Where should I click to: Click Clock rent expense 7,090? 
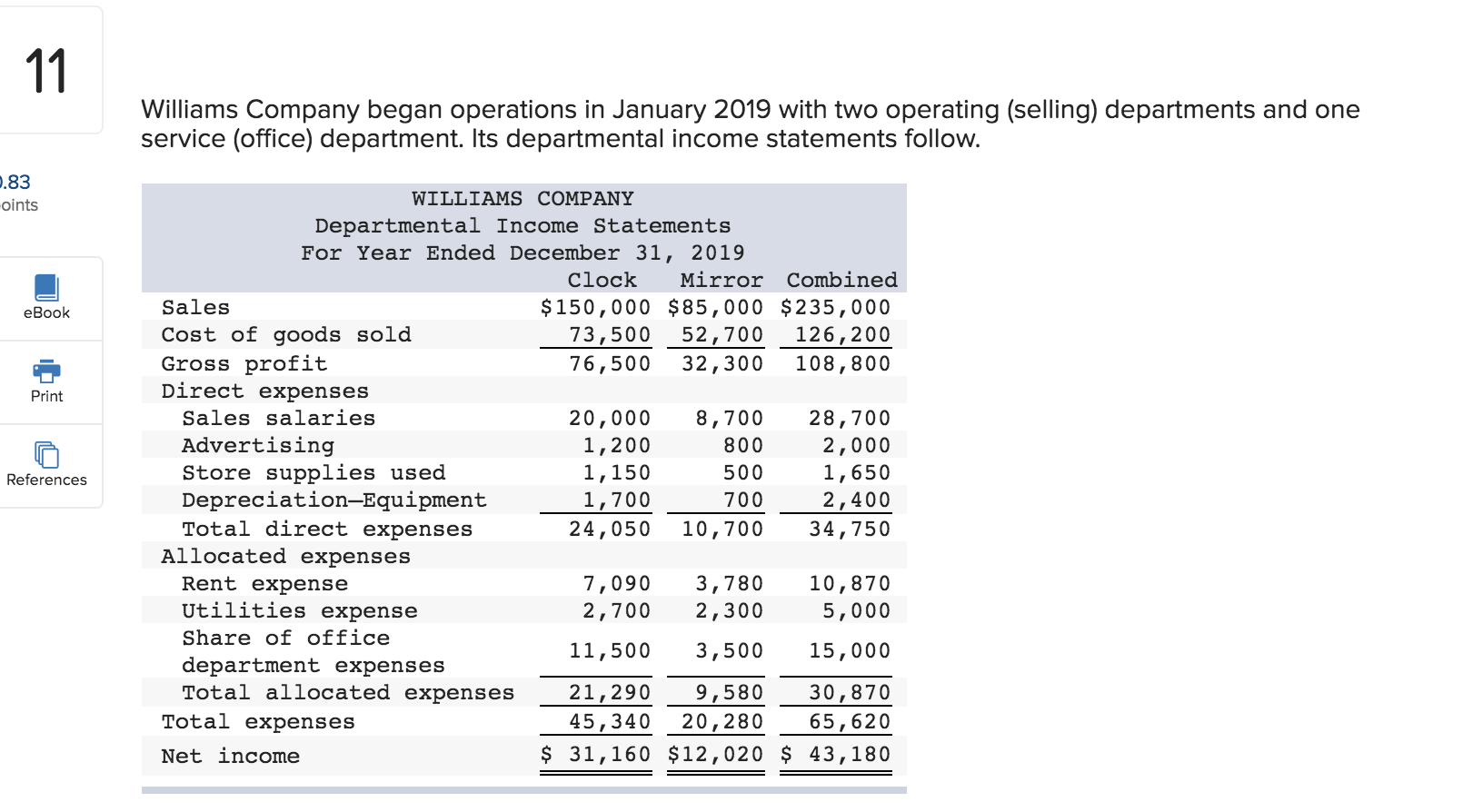(x=617, y=583)
